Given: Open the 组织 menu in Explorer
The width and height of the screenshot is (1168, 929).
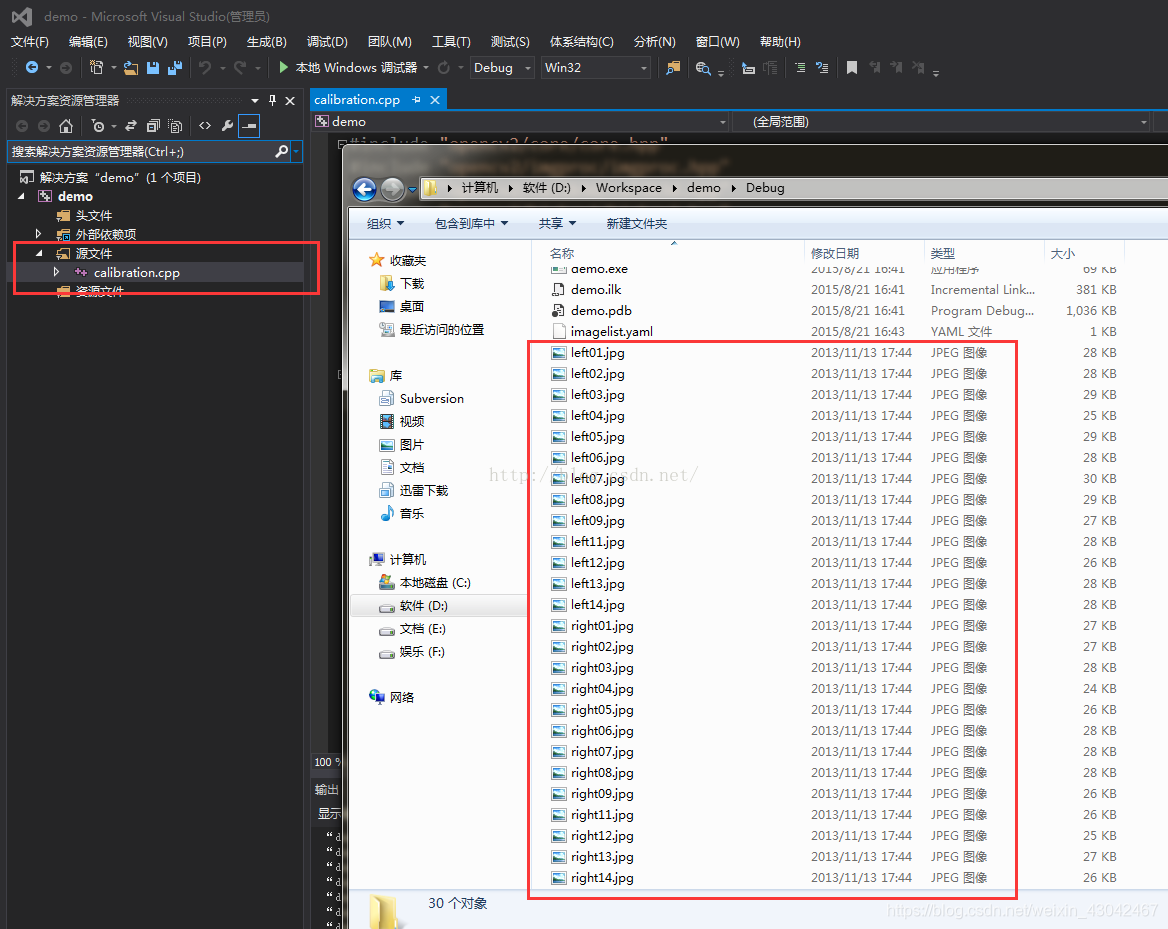Looking at the screenshot, I should (385, 223).
